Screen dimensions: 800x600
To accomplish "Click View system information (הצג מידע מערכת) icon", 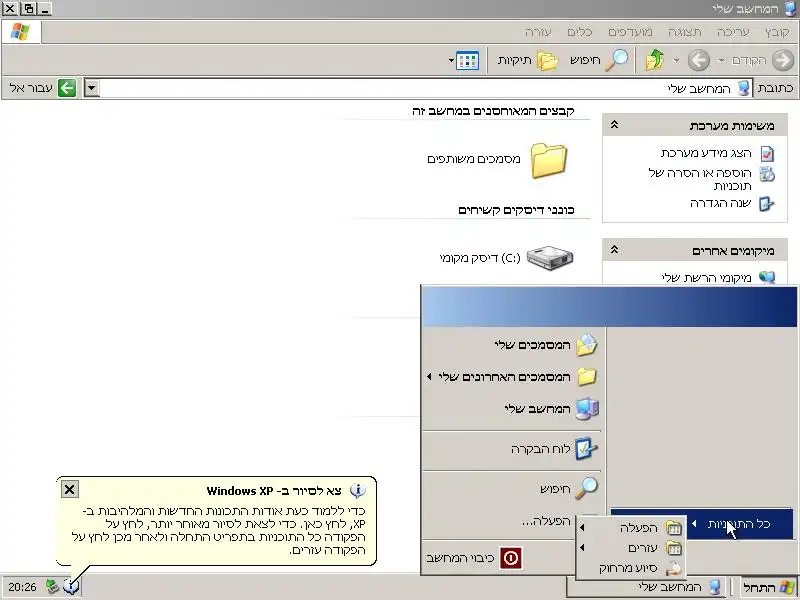I will click(767, 153).
